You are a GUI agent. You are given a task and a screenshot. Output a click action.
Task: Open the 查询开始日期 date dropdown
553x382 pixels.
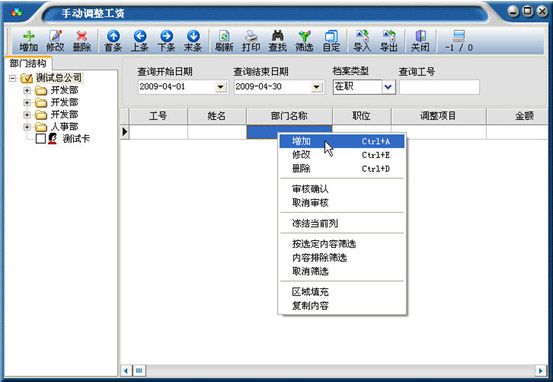(x=221, y=87)
